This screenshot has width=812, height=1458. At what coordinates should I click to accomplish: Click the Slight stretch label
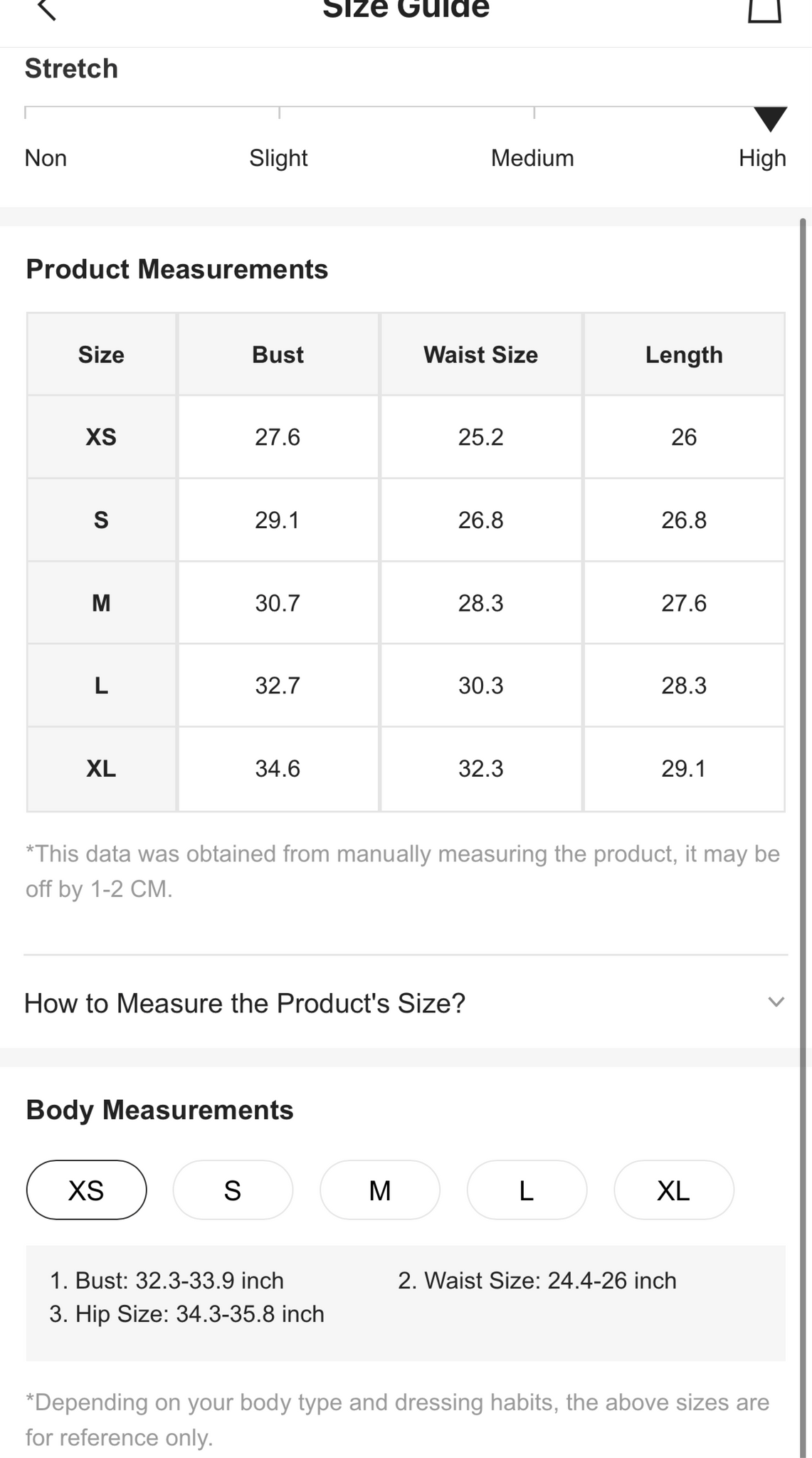(278, 157)
